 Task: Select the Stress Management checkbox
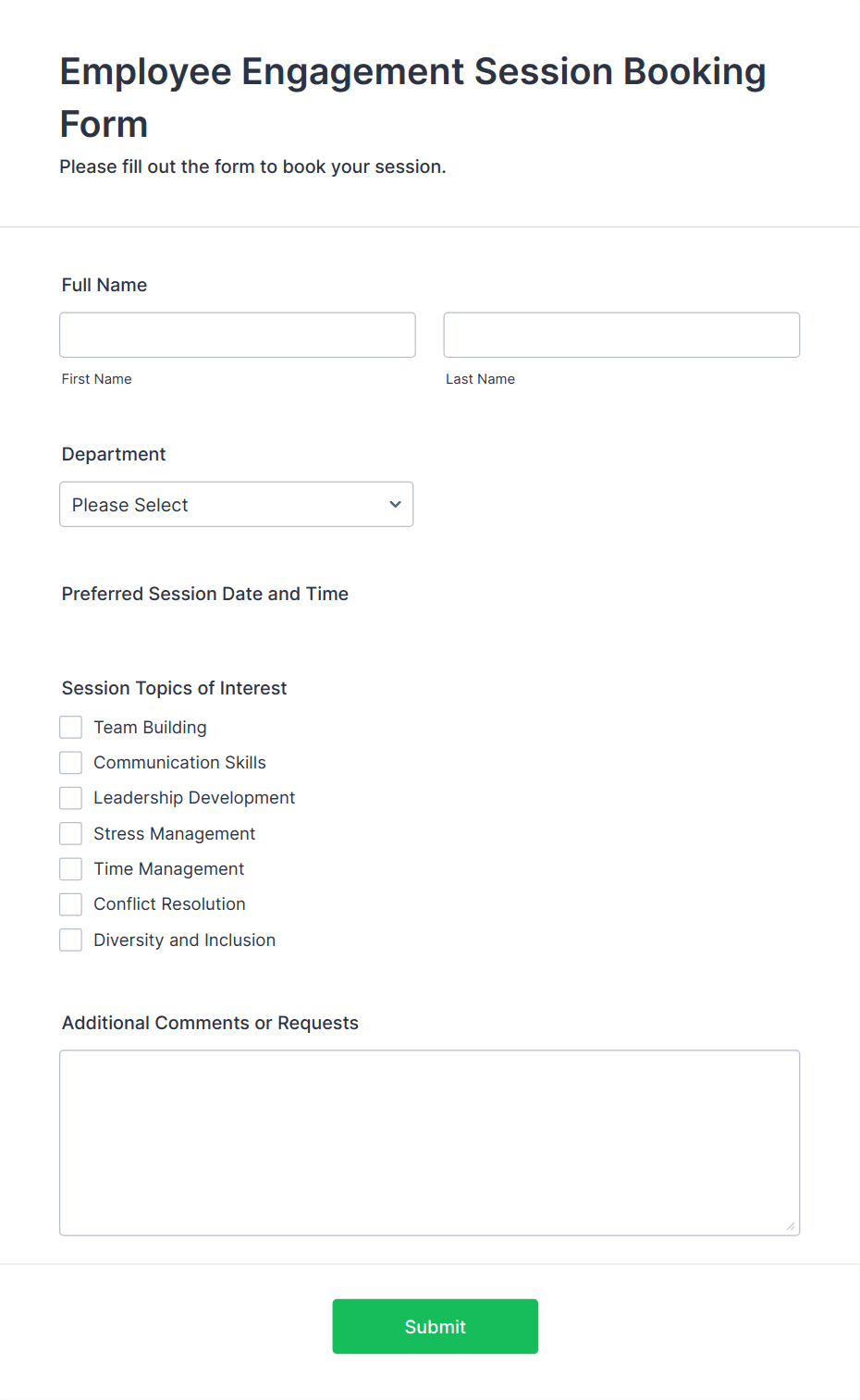[71, 834]
